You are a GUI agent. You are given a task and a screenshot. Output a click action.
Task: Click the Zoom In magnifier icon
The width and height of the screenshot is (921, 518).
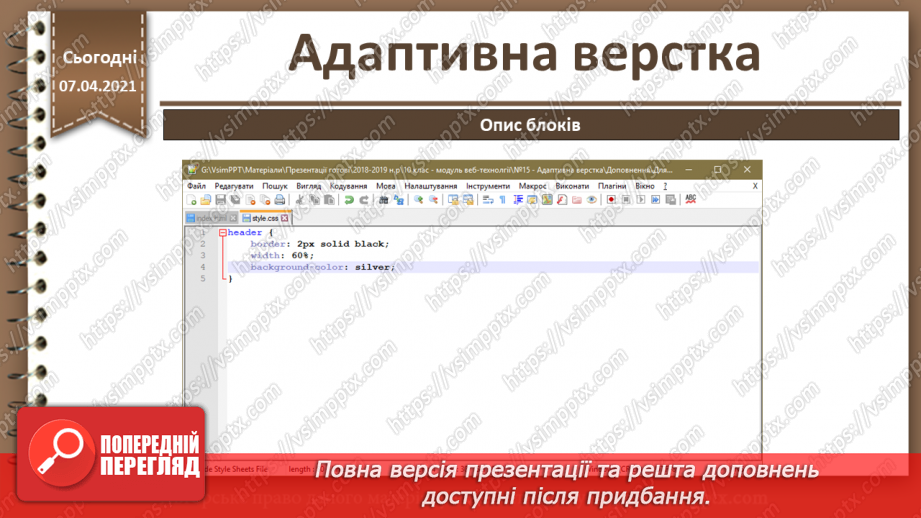(418, 200)
